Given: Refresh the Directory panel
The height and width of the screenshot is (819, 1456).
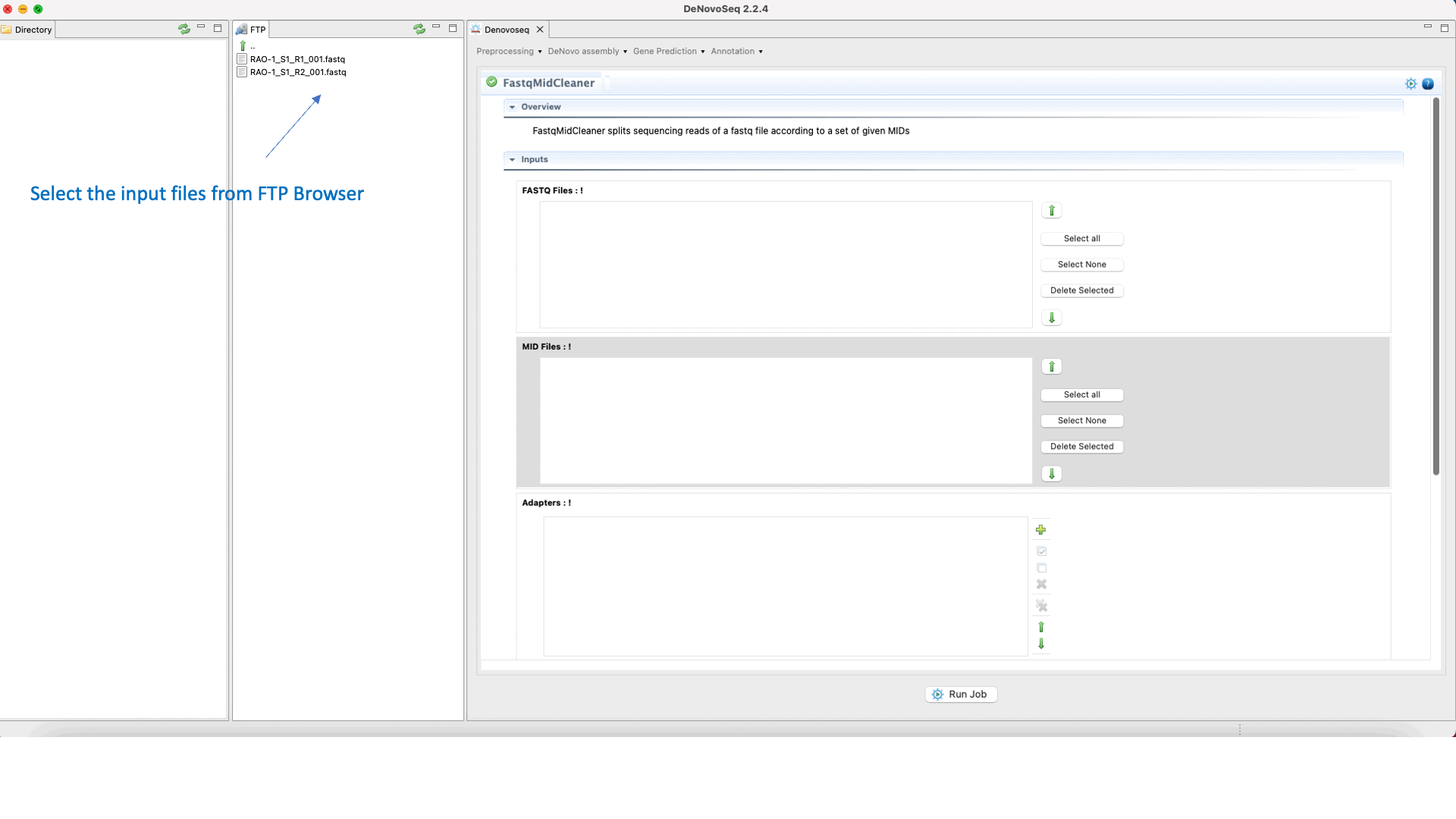Looking at the screenshot, I should 184,29.
